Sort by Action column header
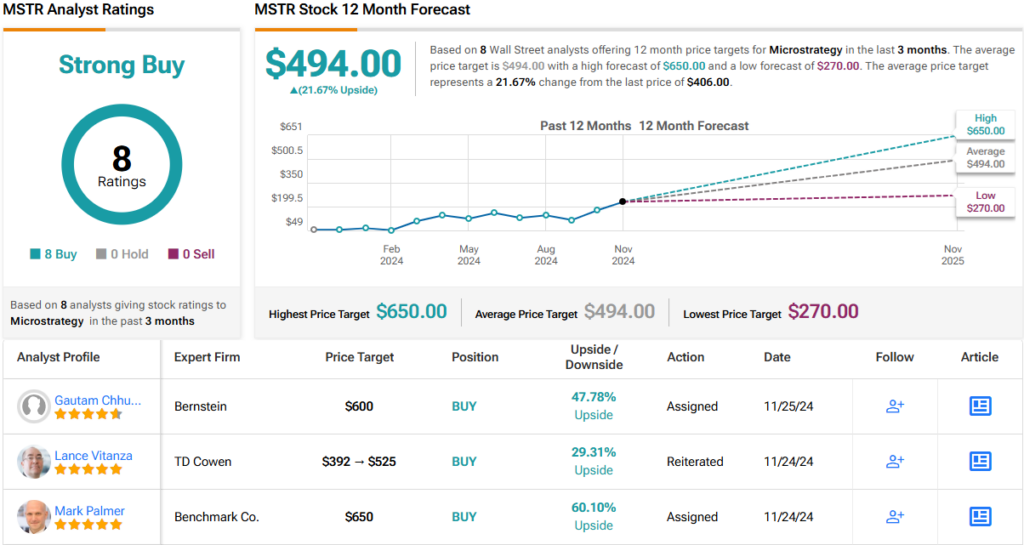This screenshot has width=1024, height=545. click(x=685, y=357)
